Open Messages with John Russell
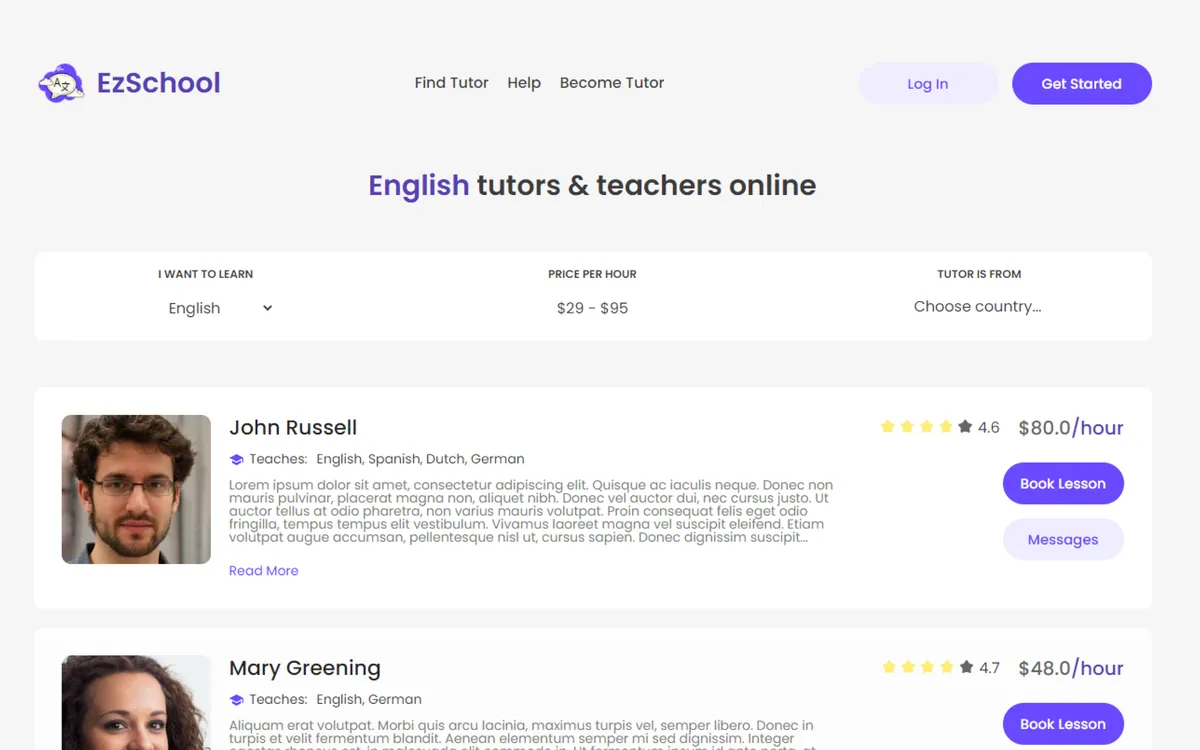This screenshot has height=750, width=1200. pyautogui.click(x=1063, y=540)
